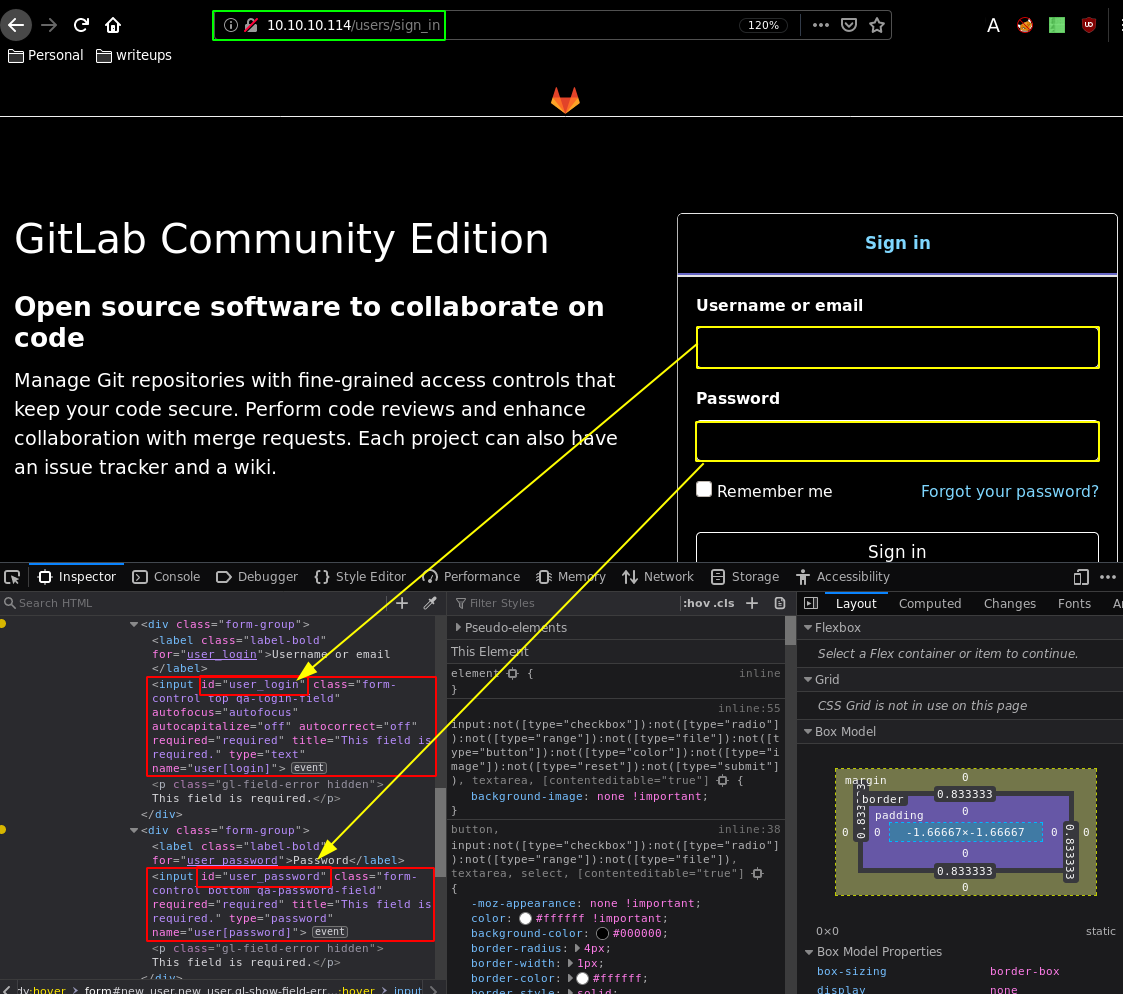Screen dimensions: 1123x994
Task: Switch to the Style Editor tab
Action: [x=360, y=577]
